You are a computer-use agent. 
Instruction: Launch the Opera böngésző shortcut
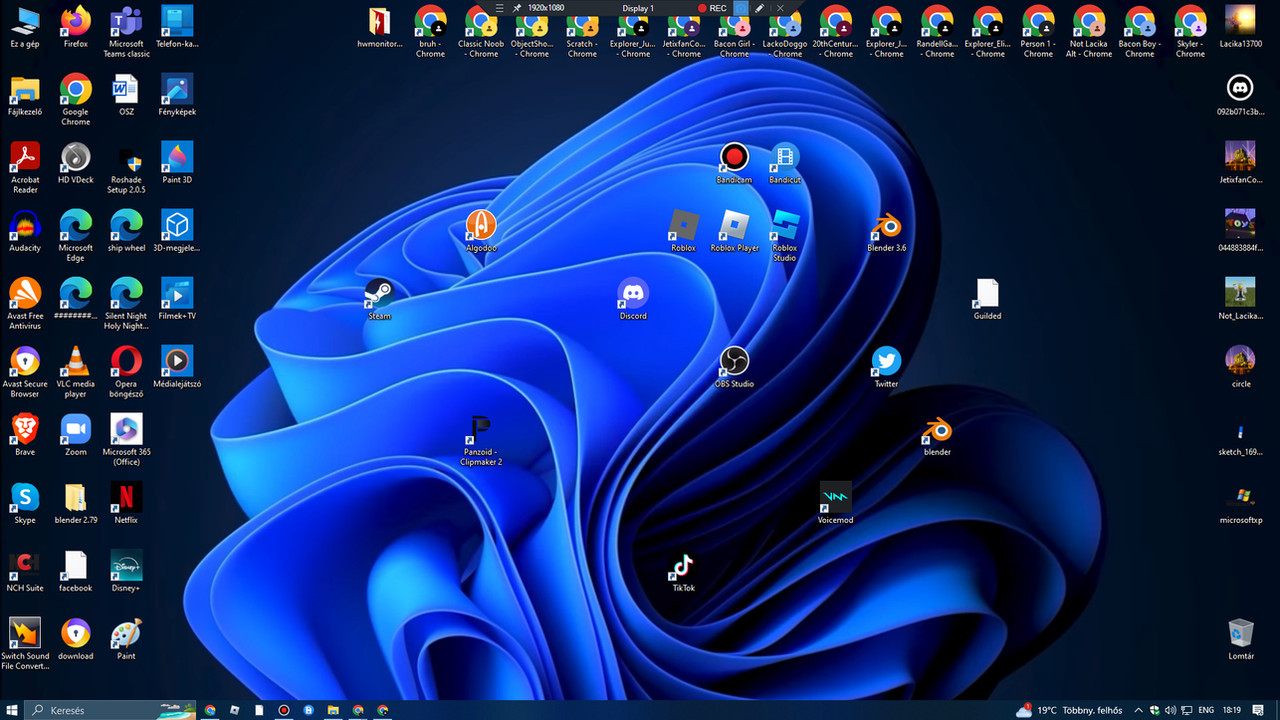pos(126,371)
